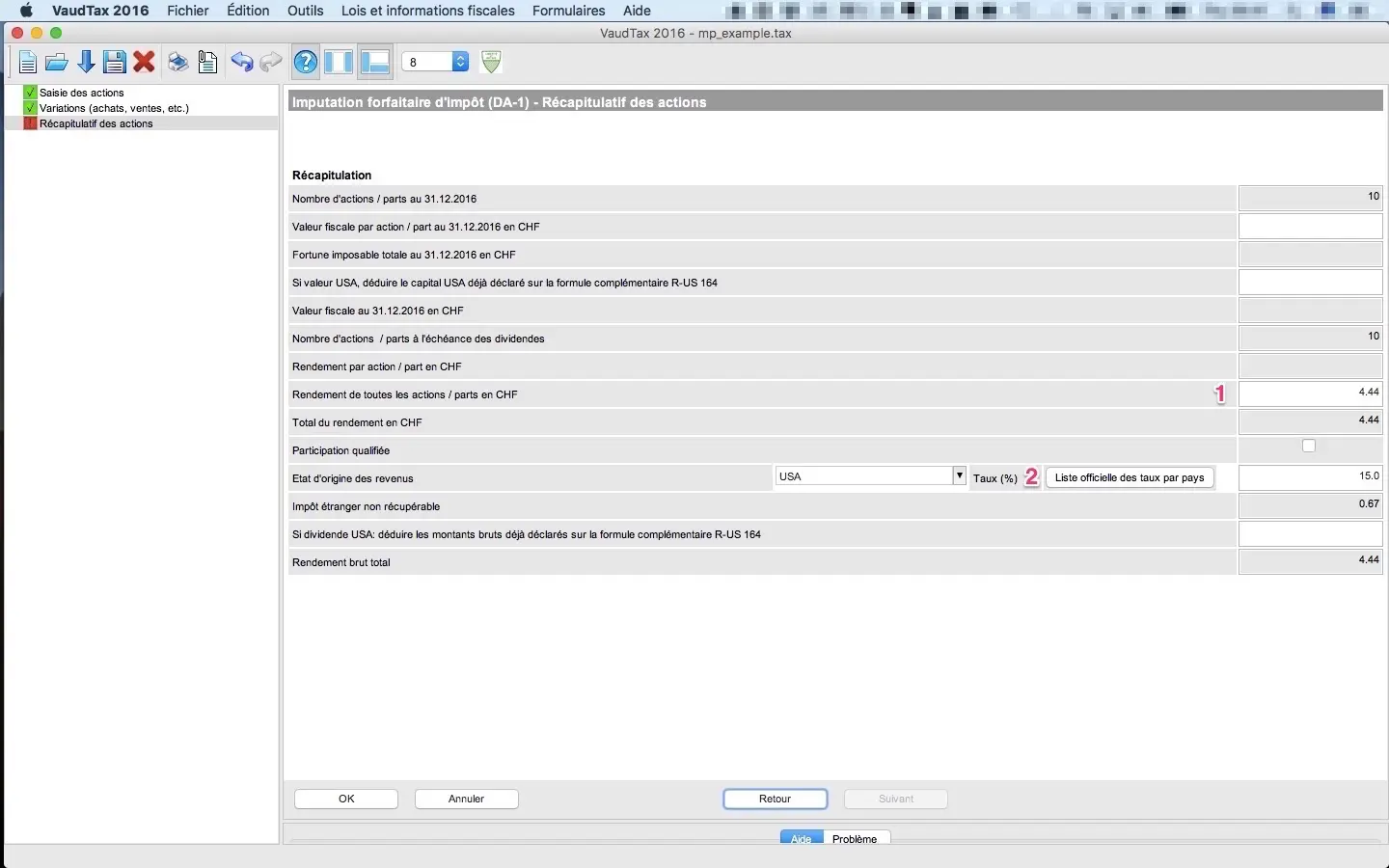1389x868 pixels.
Task: Click 'Nombre d'actions / parts au 31.12.2016' value 10
Action: 1311,198
